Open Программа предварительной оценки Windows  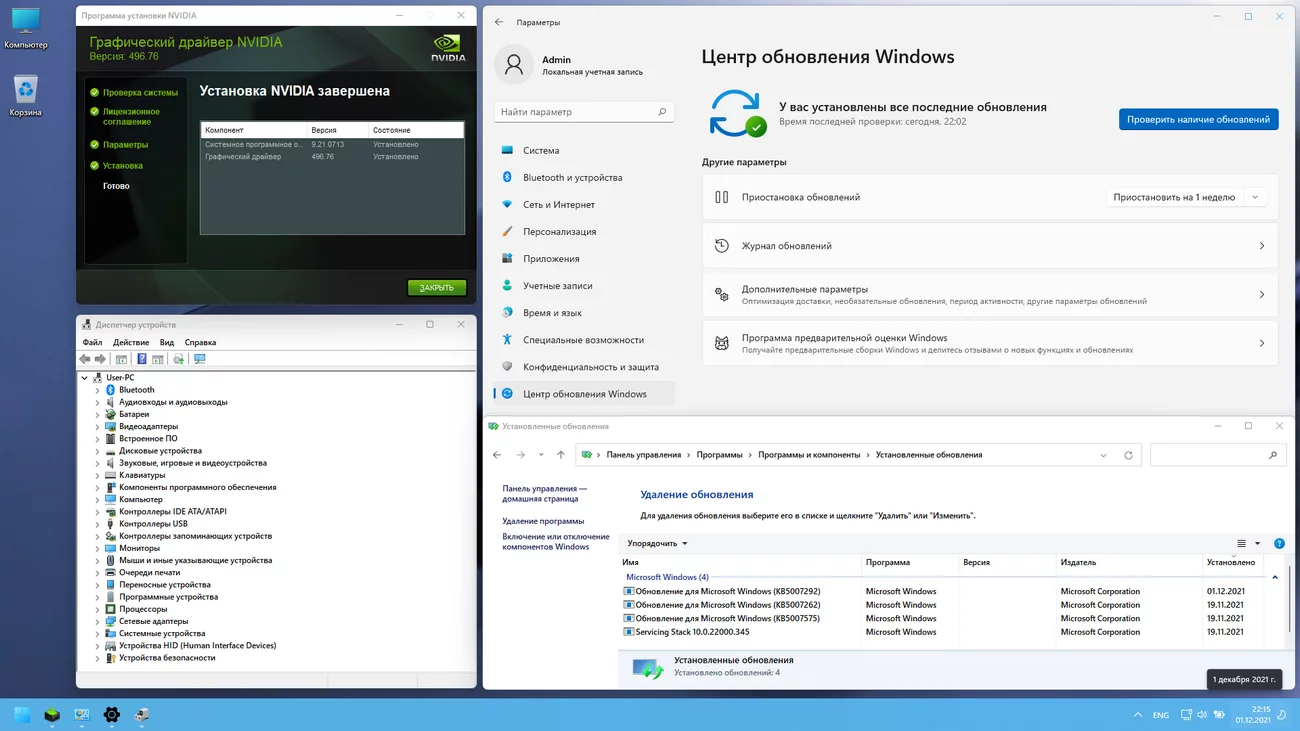click(x=990, y=343)
